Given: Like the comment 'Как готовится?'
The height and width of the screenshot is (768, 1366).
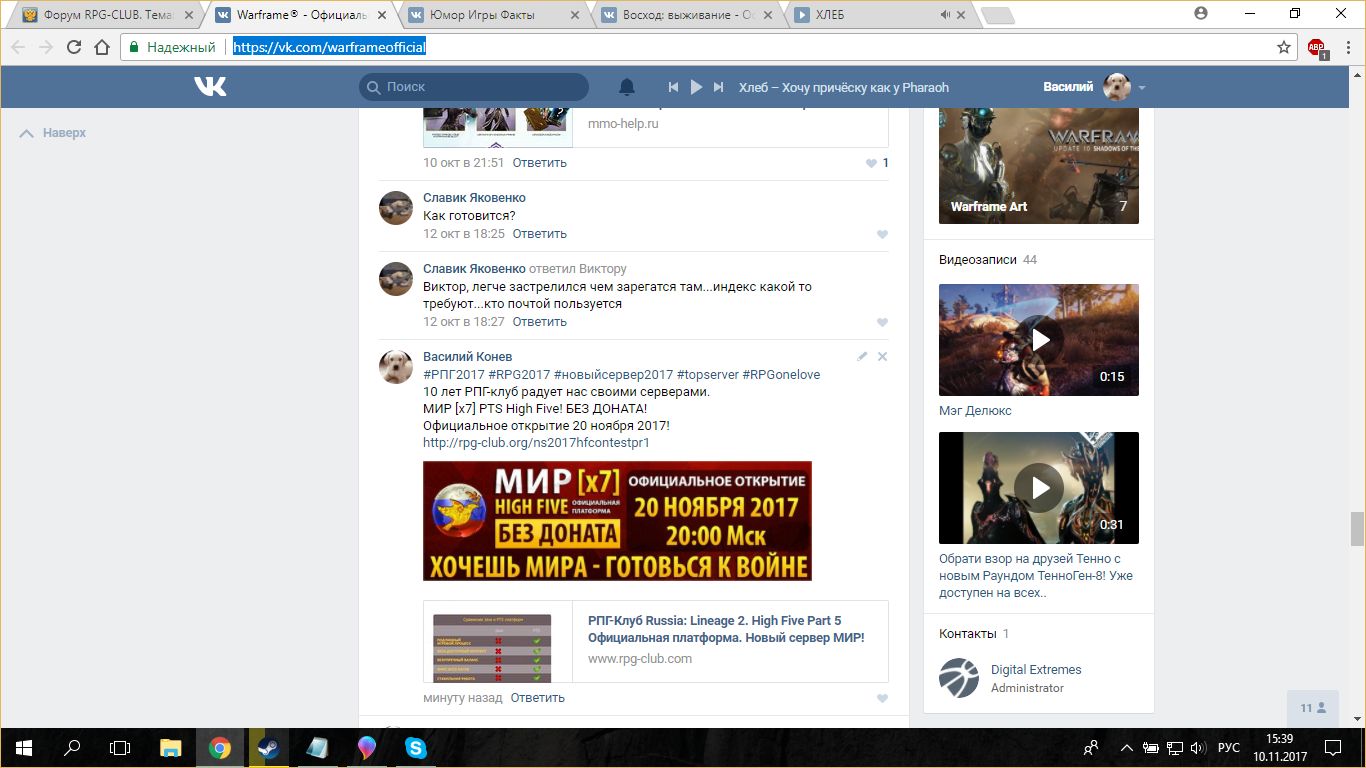Looking at the screenshot, I should point(882,234).
